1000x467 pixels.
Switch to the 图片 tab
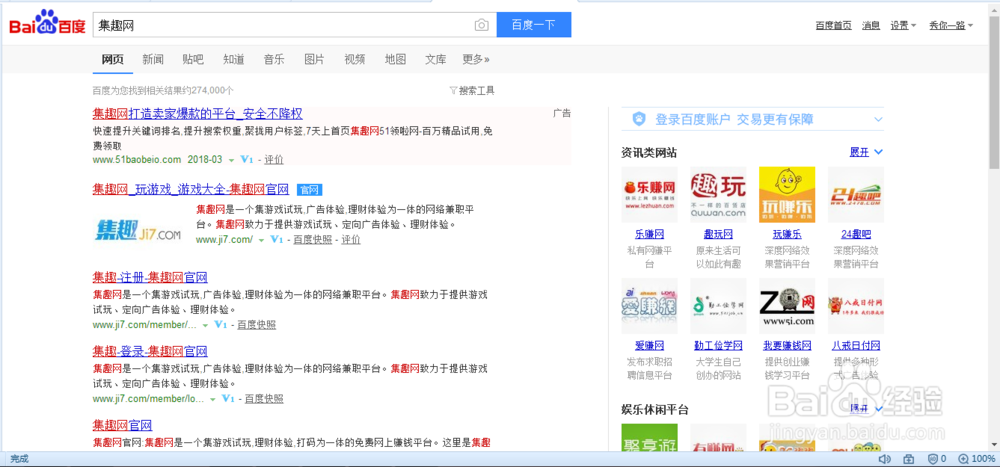point(314,59)
